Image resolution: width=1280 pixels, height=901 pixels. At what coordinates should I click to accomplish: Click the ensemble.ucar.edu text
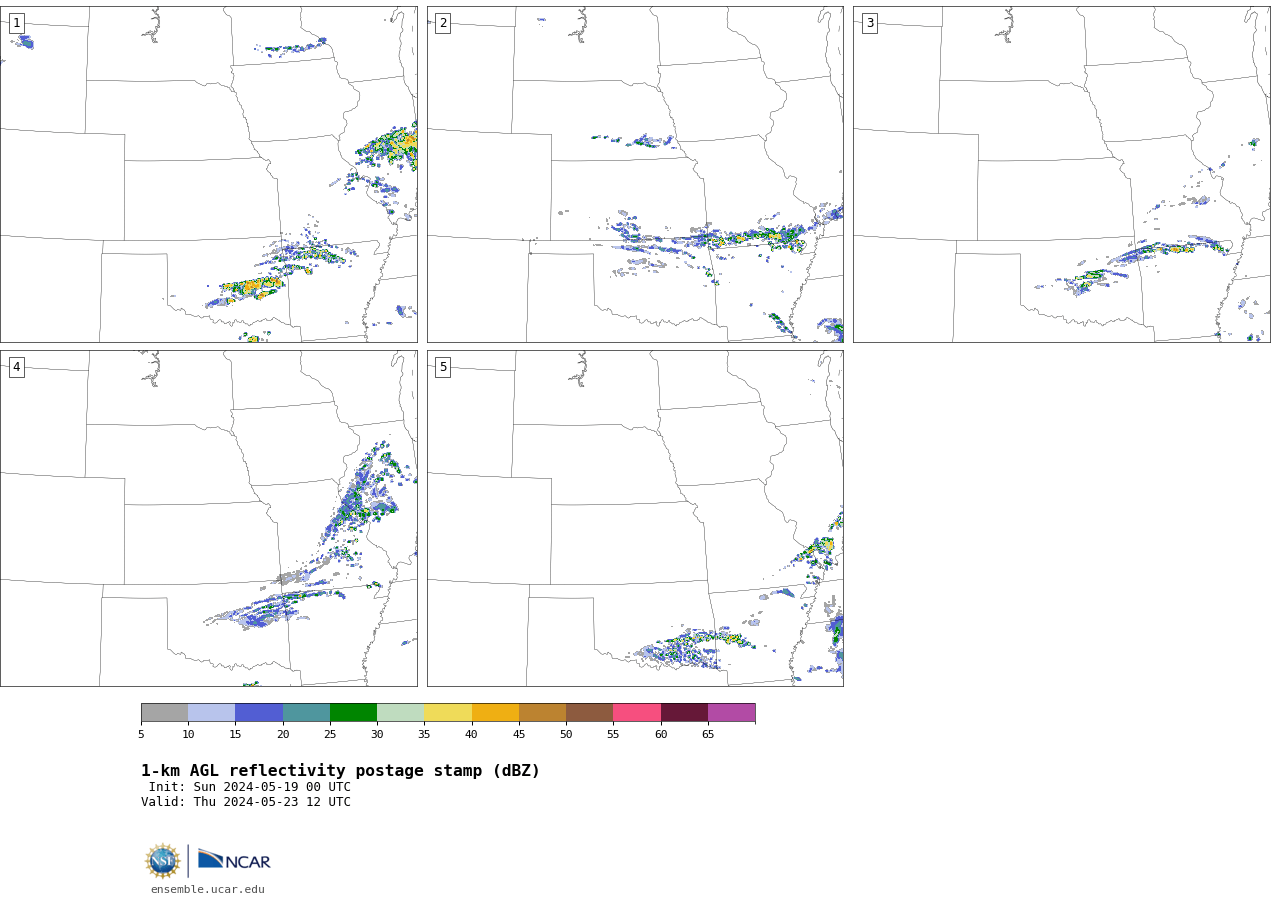tap(208, 889)
